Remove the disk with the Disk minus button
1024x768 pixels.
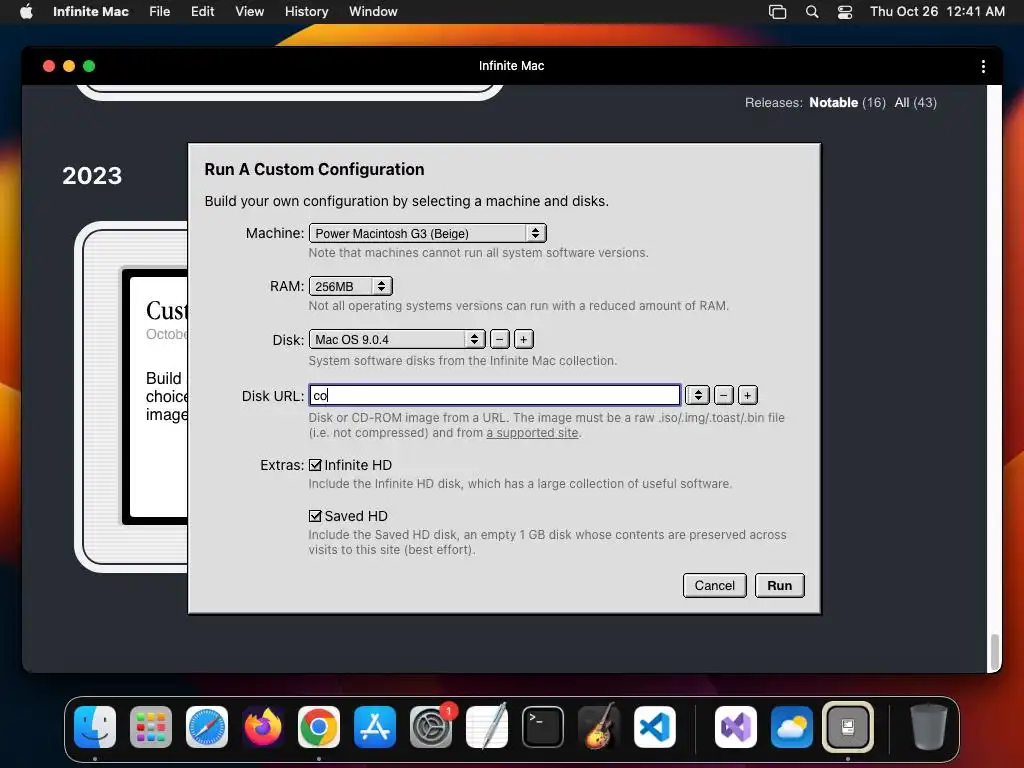500,339
